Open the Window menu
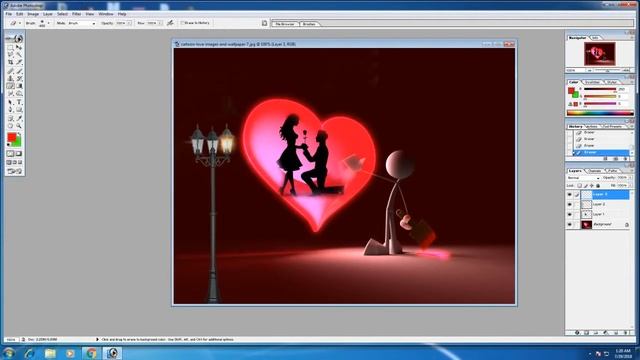Screen dimensions: 640x360 (106, 14)
